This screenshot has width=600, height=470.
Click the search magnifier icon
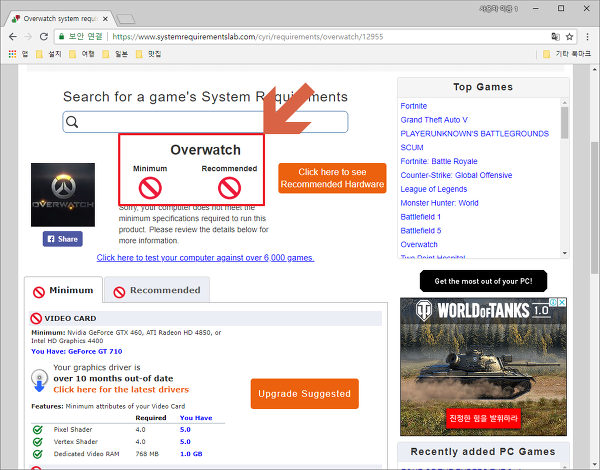tap(72, 122)
